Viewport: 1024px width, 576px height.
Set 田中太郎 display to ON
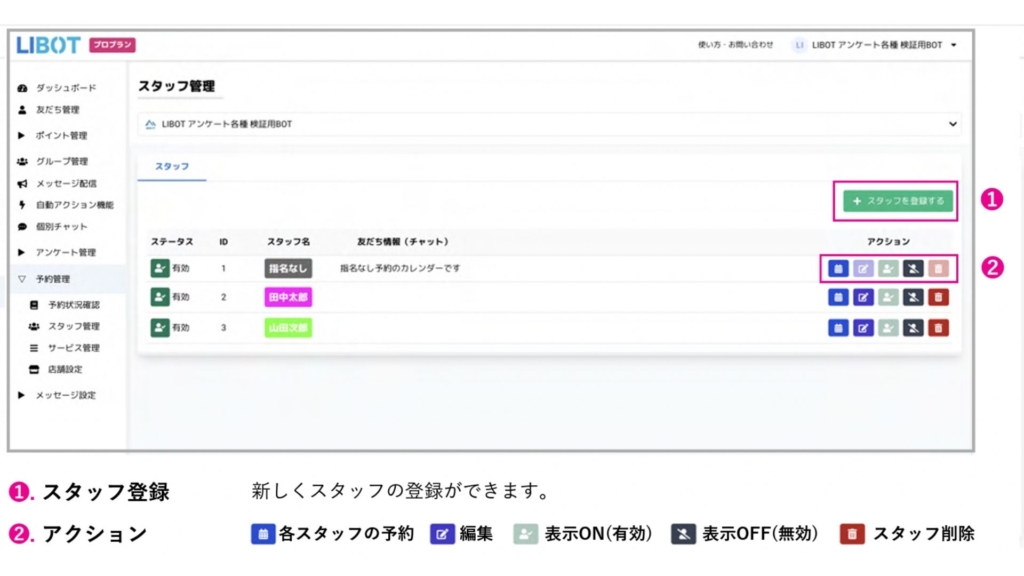pyautogui.click(x=888, y=297)
